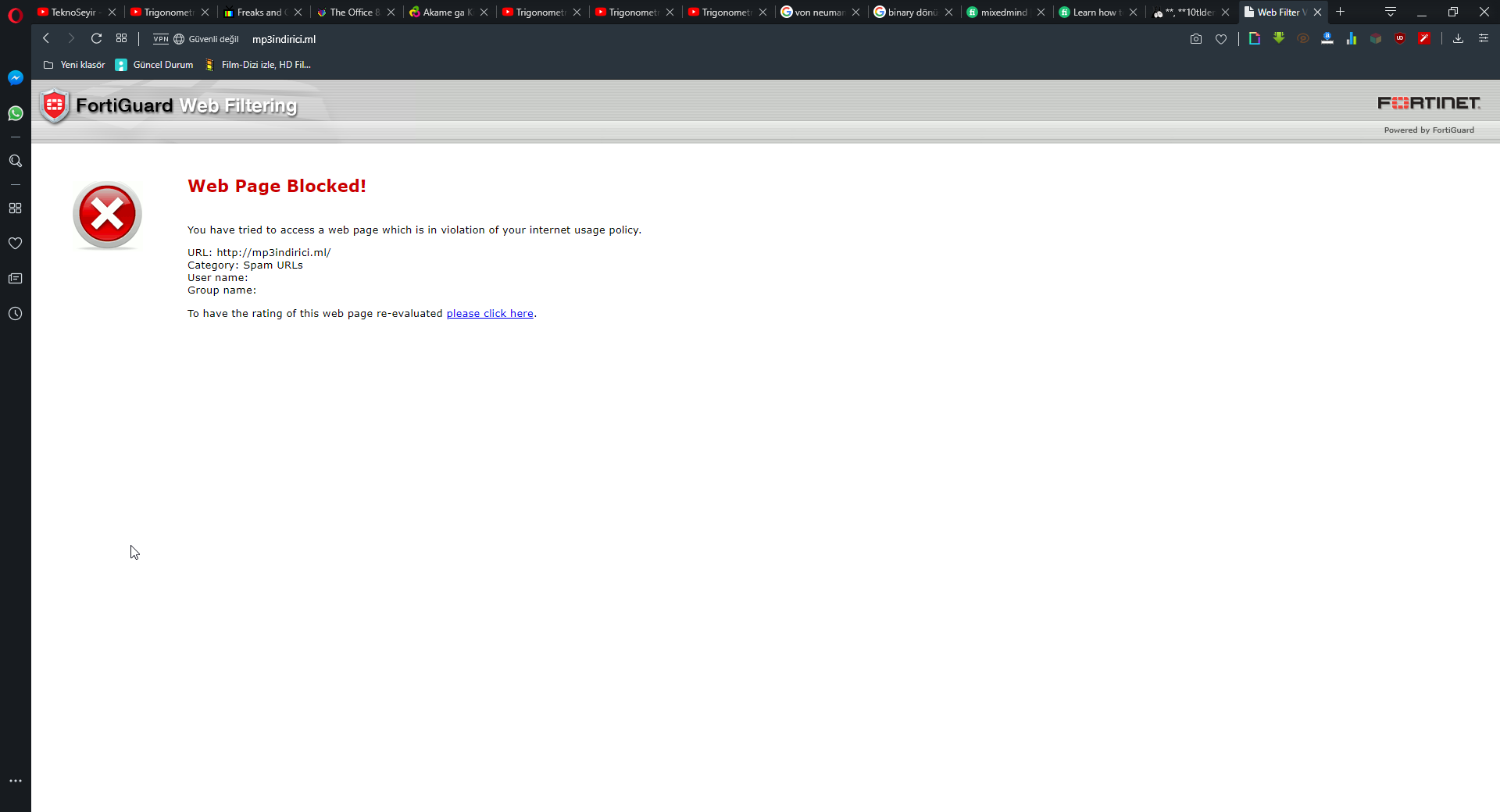Open the 'Film-Dizi izle' bookmark
The height and width of the screenshot is (812, 1500).
[259, 65]
